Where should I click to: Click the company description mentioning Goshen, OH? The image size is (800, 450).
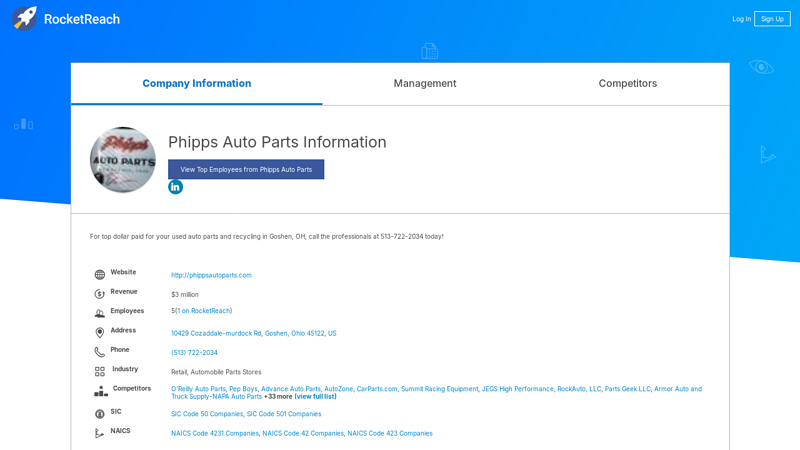pos(266,236)
